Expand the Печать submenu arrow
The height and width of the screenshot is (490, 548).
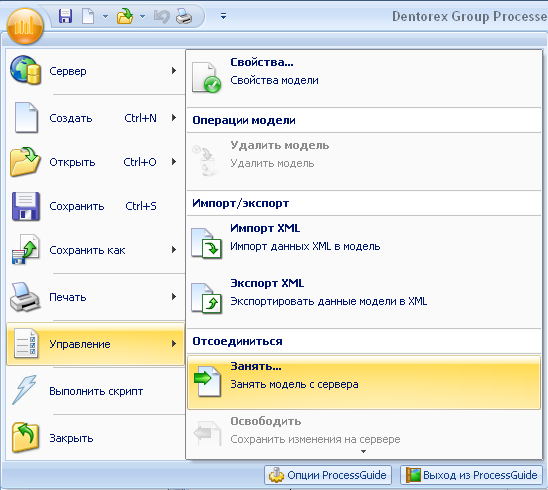[174, 297]
